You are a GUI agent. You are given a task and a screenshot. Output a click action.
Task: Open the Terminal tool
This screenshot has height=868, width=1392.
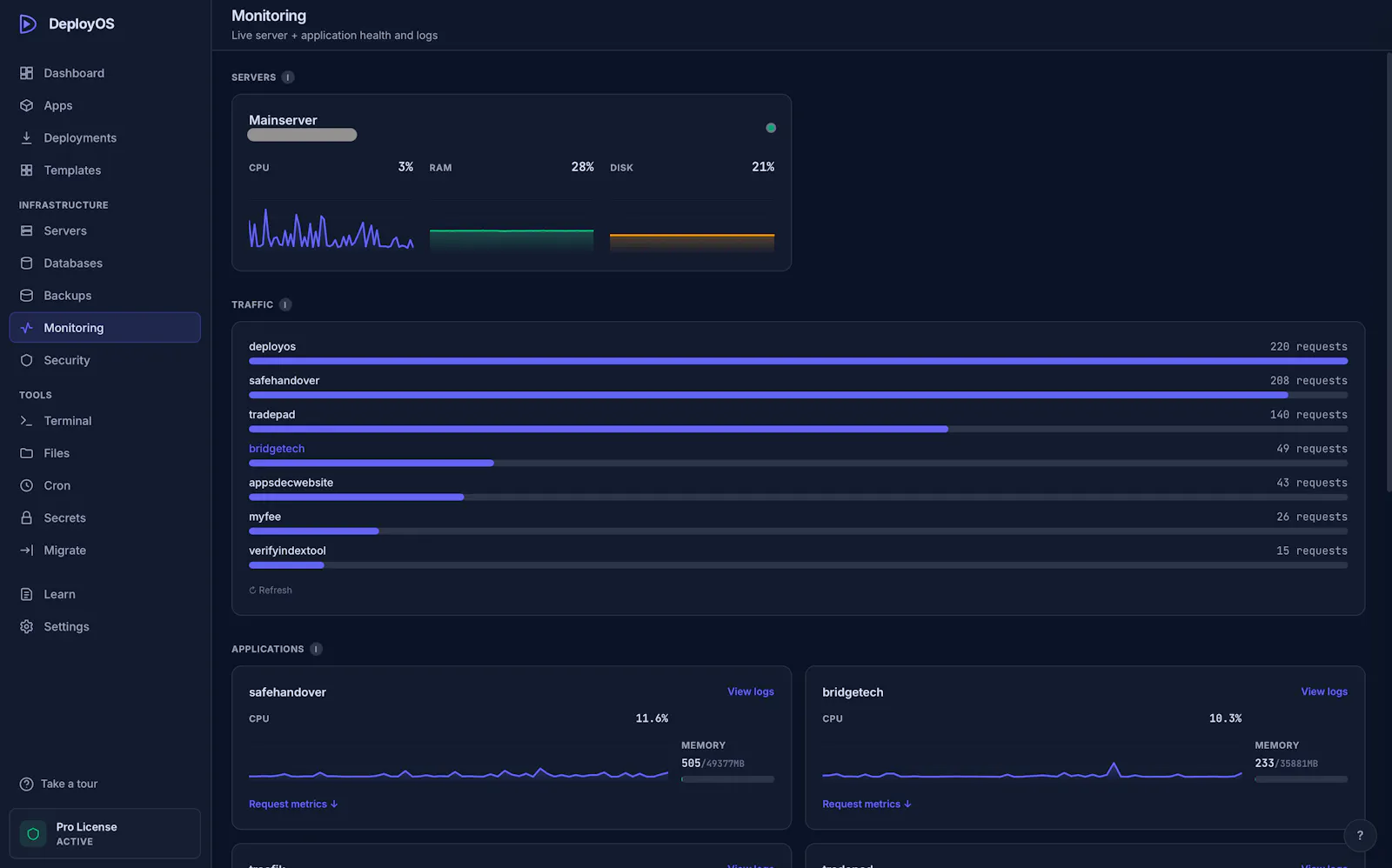click(x=104, y=420)
